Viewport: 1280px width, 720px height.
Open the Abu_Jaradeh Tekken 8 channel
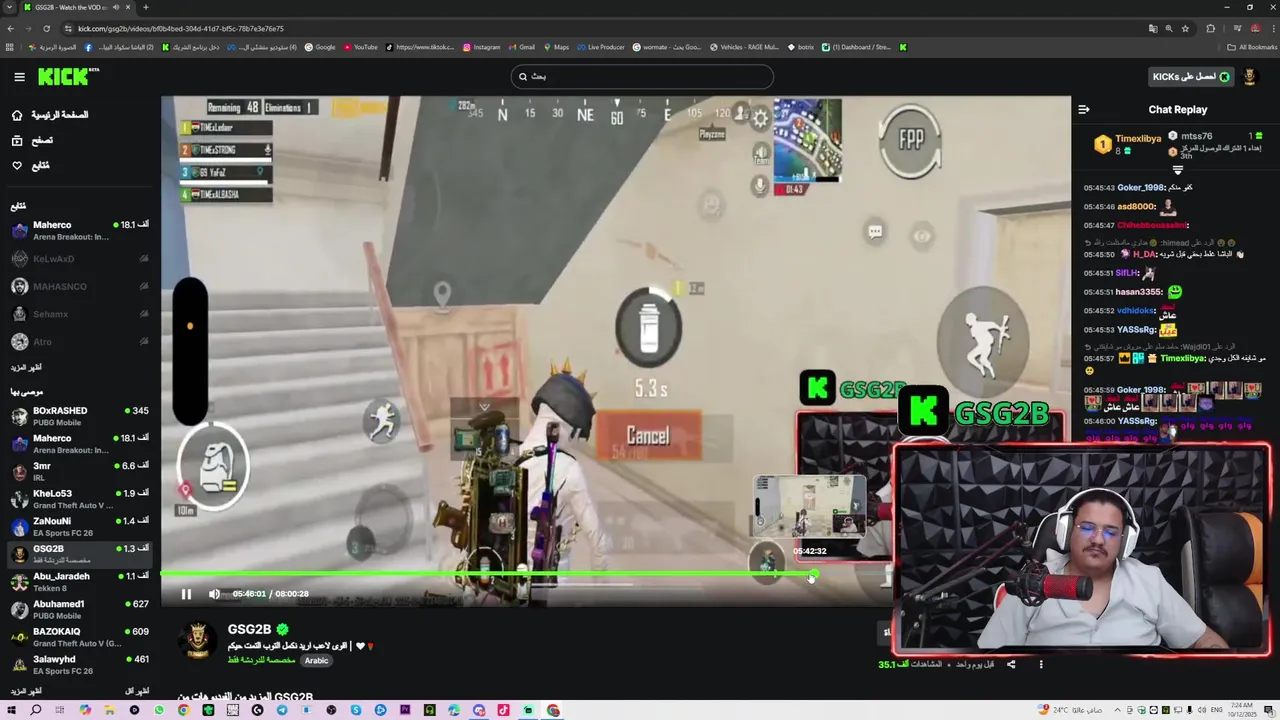(80, 582)
